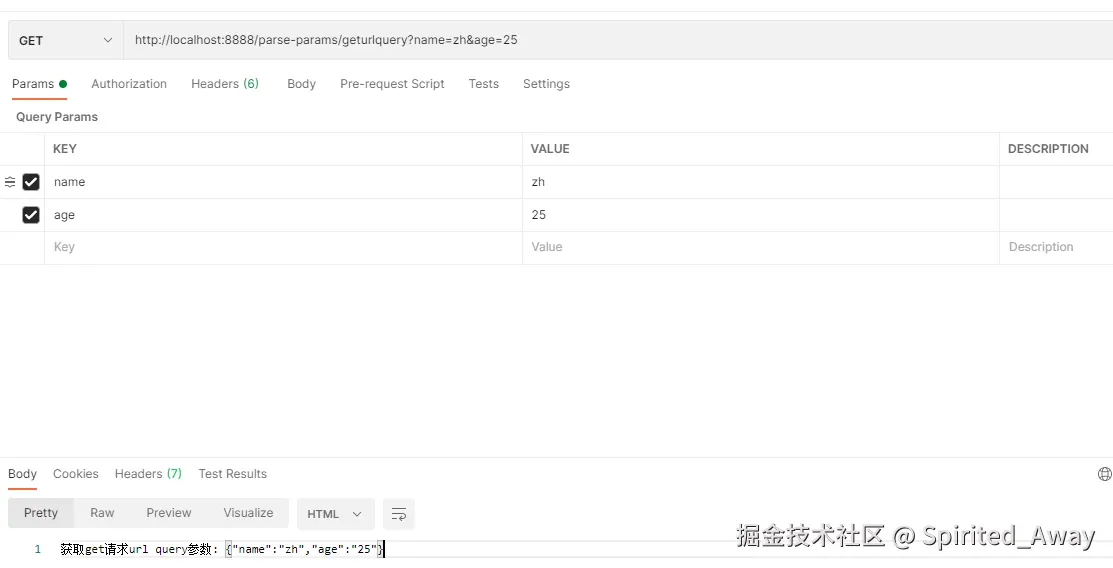Select the Visualize view button
This screenshot has width=1113, height=568.
[248, 513]
